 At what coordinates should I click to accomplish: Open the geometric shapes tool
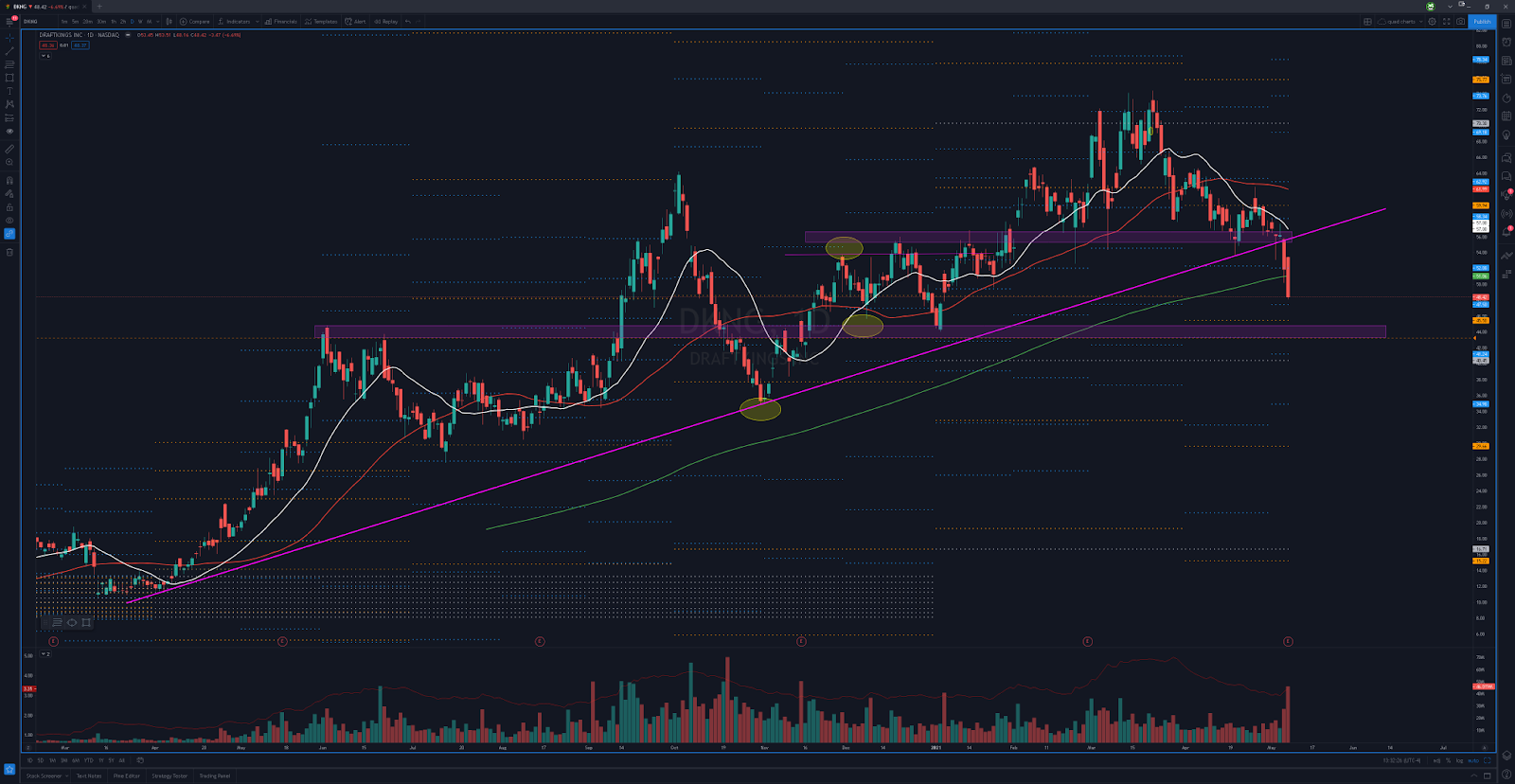pyautogui.click(x=9, y=78)
